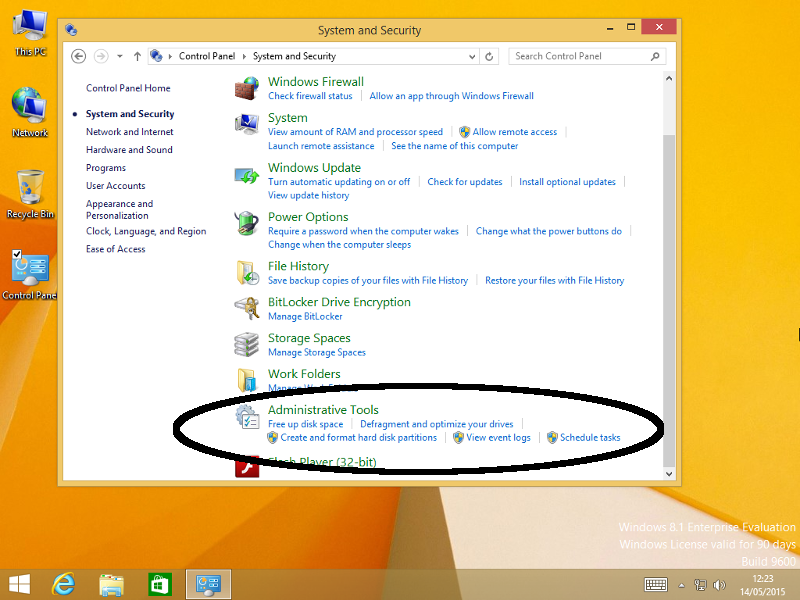Open Windows Firewall brick wall icon
The width and height of the screenshot is (800, 600).
(247, 88)
